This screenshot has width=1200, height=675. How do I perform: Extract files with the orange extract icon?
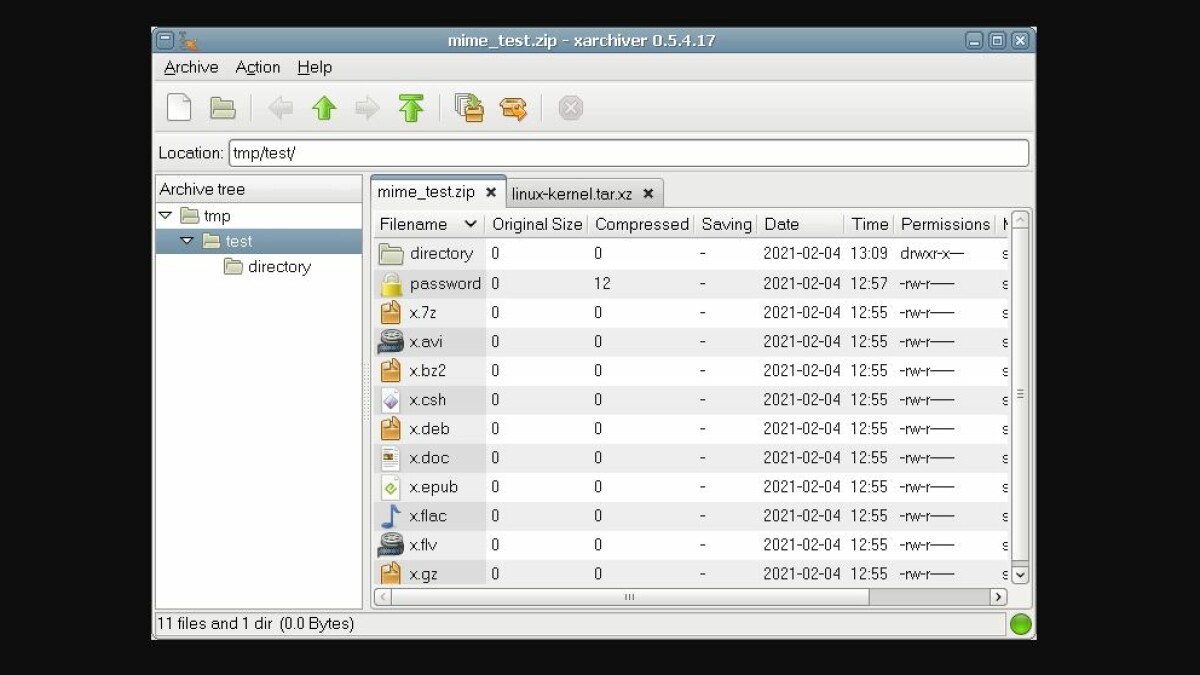tap(514, 107)
